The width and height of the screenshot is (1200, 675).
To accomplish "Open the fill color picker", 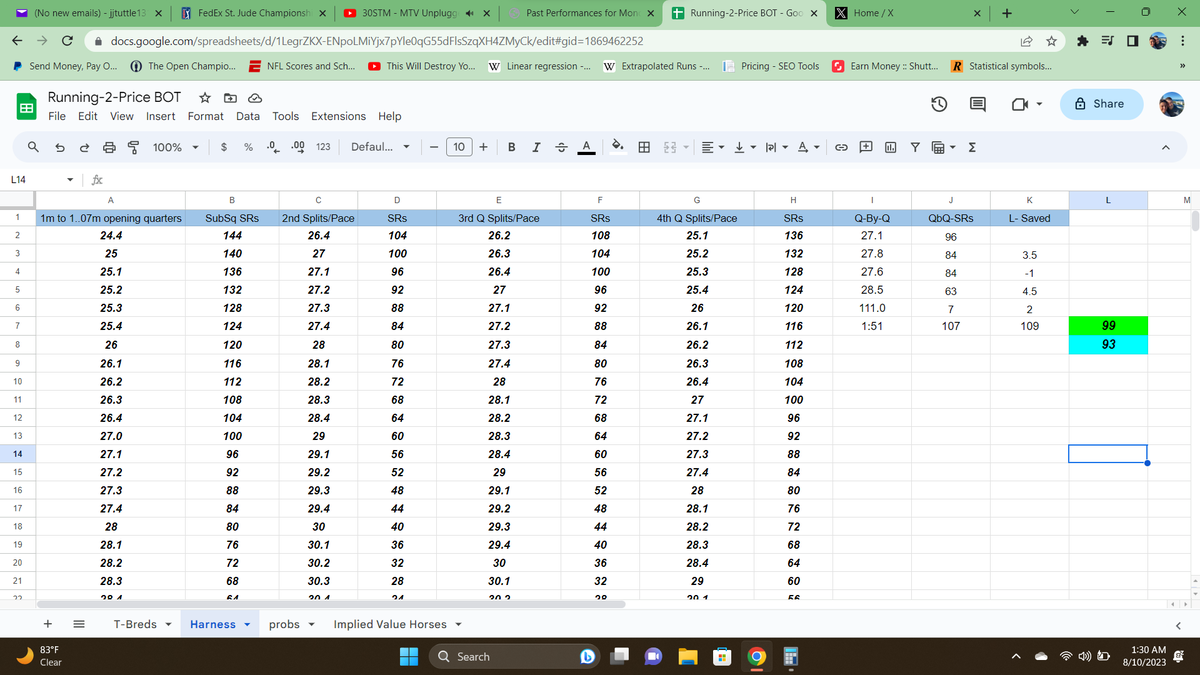I will 617,147.
